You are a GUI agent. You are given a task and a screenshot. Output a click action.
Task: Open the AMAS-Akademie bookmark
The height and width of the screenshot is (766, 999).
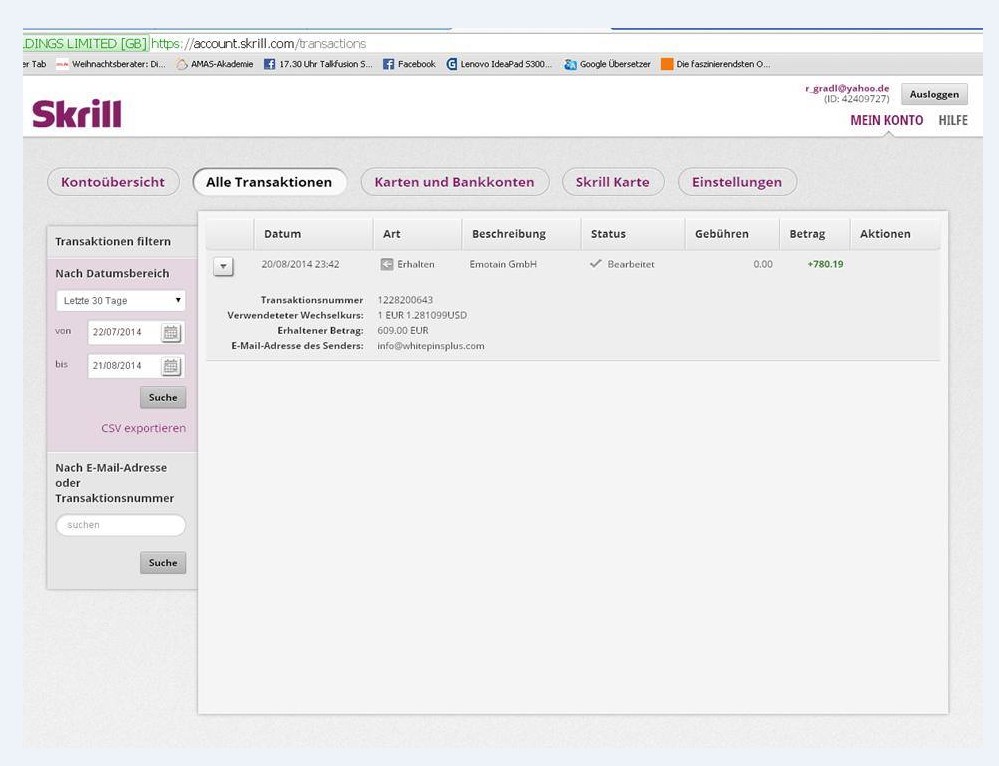[x=215, y=64]
